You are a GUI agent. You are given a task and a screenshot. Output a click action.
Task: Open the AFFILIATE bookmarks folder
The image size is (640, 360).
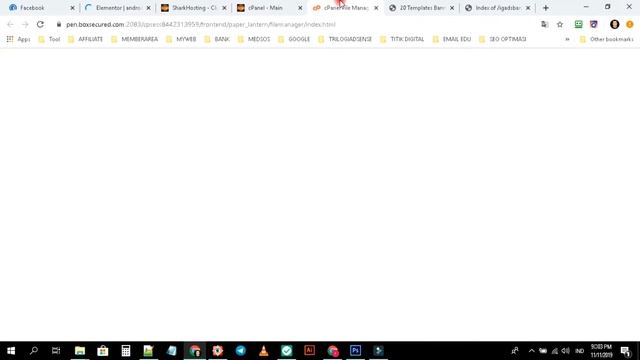coord(86,39)
